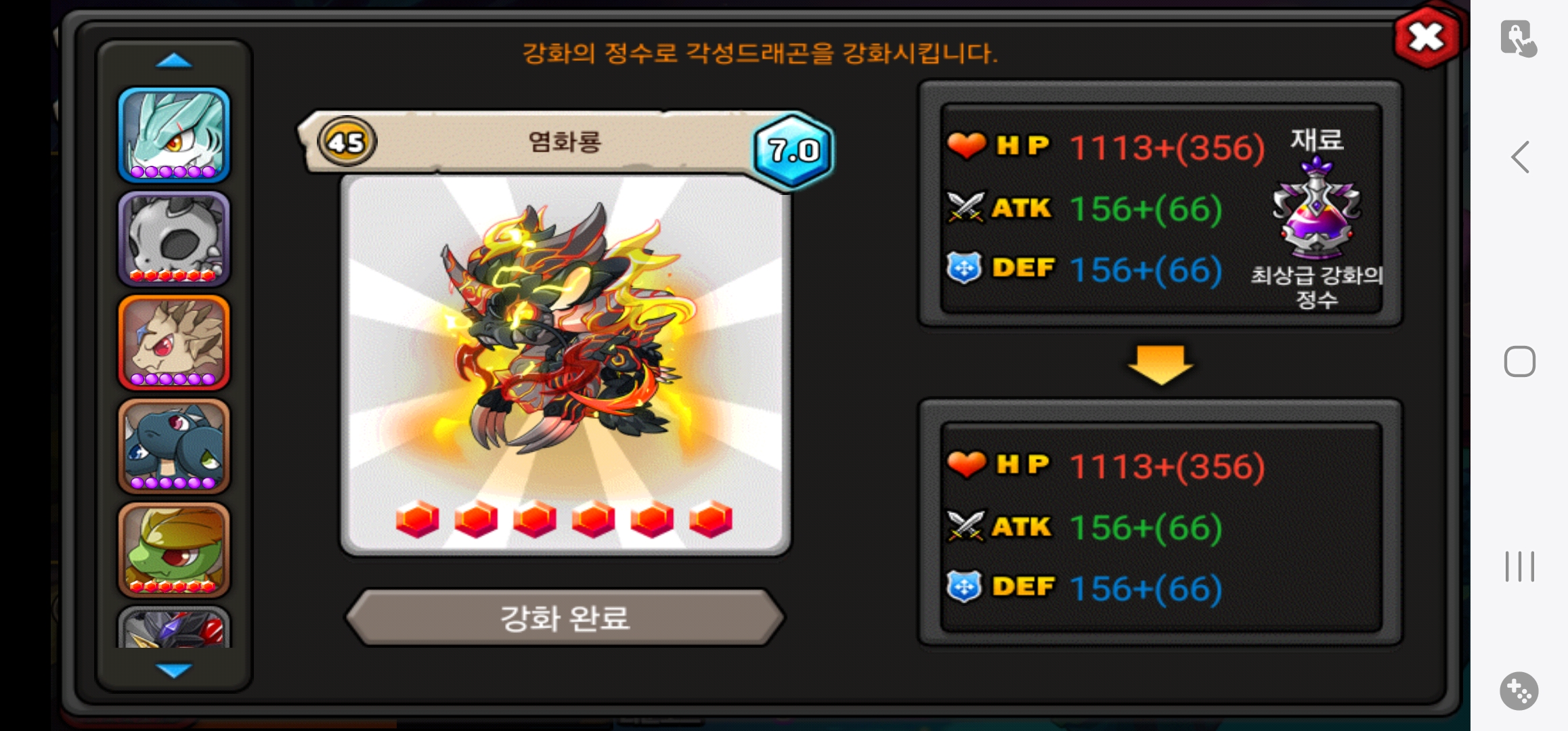This screenshot has width=1568, height=731.
Task: Tap the blue 7.0 hexagon grade badge
Action: (793, 150)
